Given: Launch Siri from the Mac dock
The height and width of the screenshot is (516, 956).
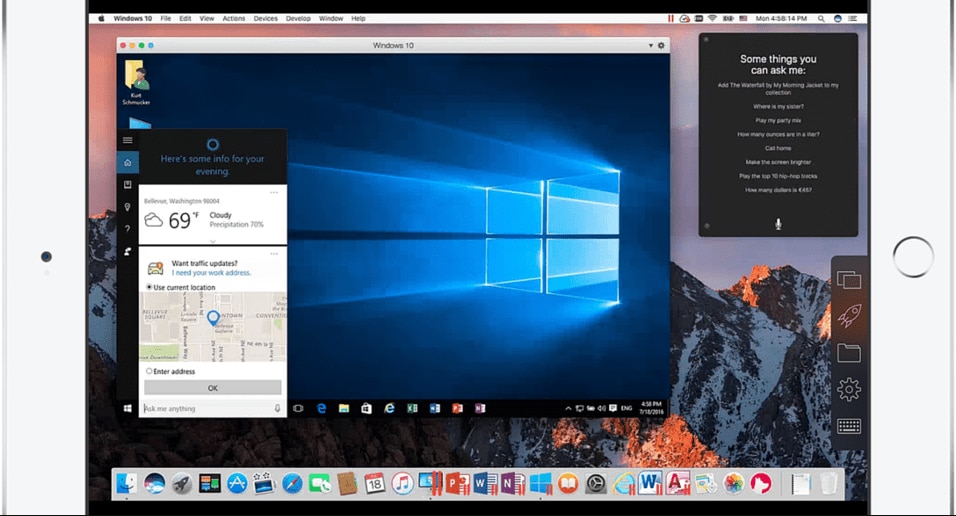Looking at the screenshot, I should (x=154, y=484).
